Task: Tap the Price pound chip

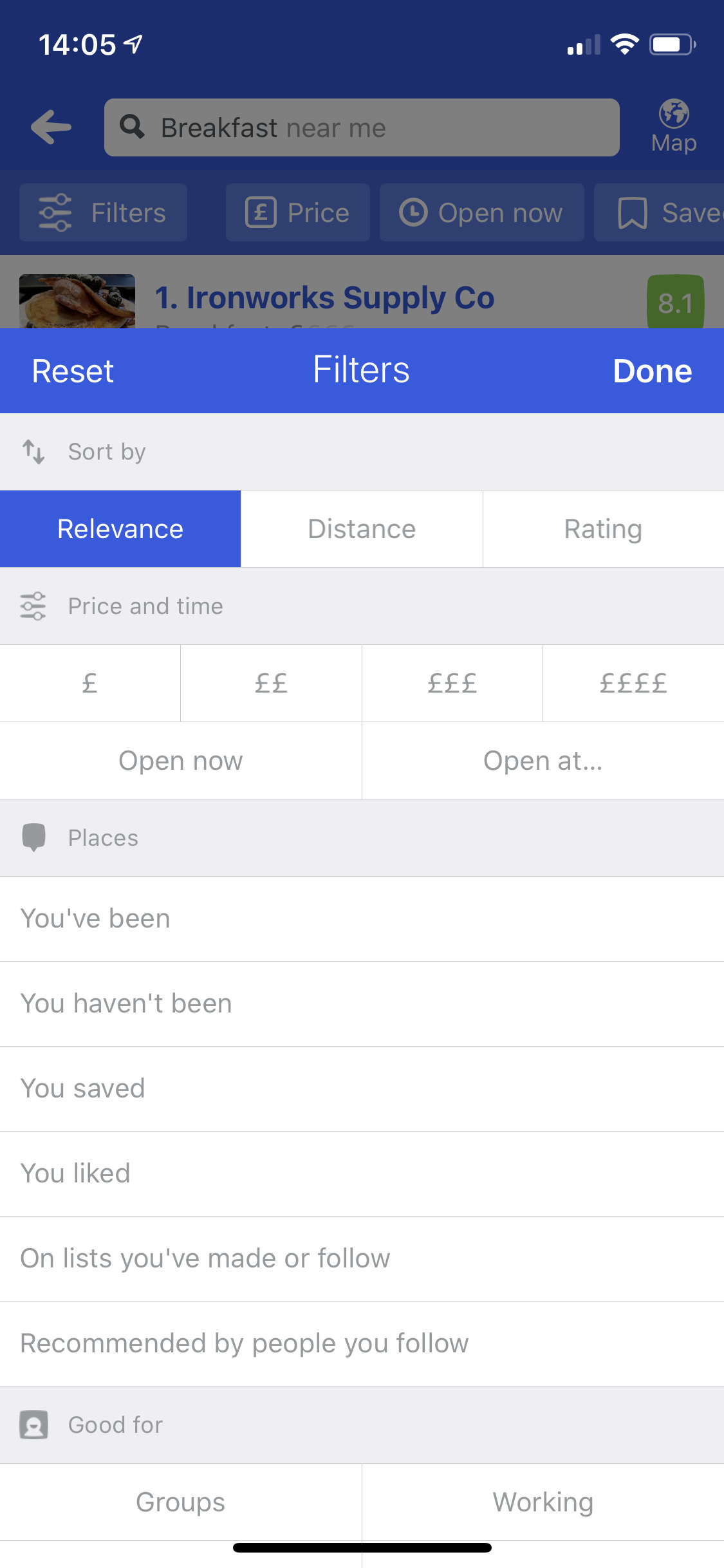Action: [297, 212]
